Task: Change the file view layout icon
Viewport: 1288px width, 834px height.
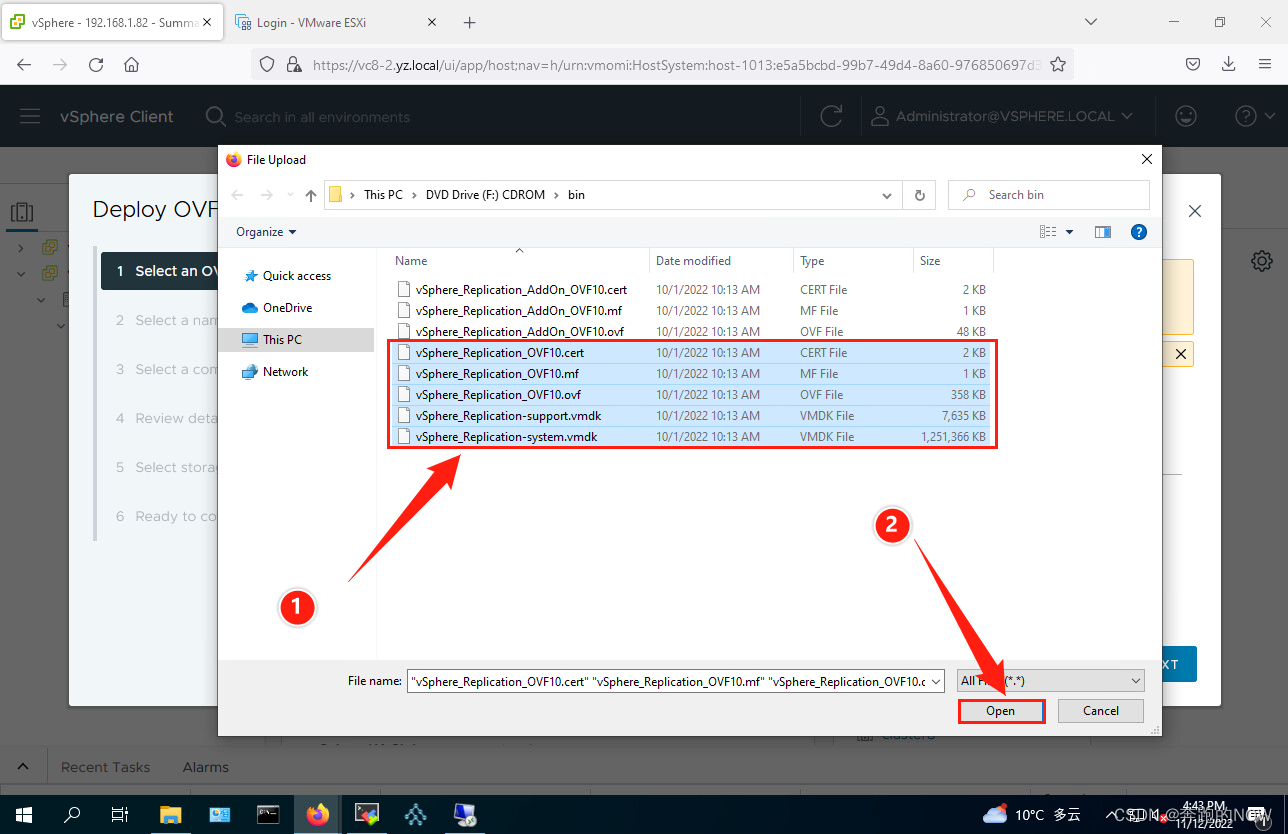Action: click(1048, 232)
